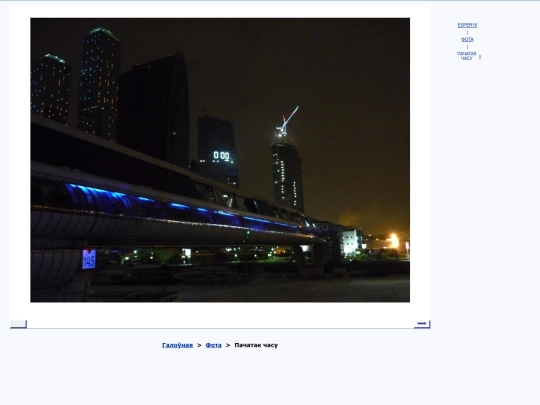
Task: Open the ФОТА link in sidebar
Action: pyautogui.click(x=467, y=39)
